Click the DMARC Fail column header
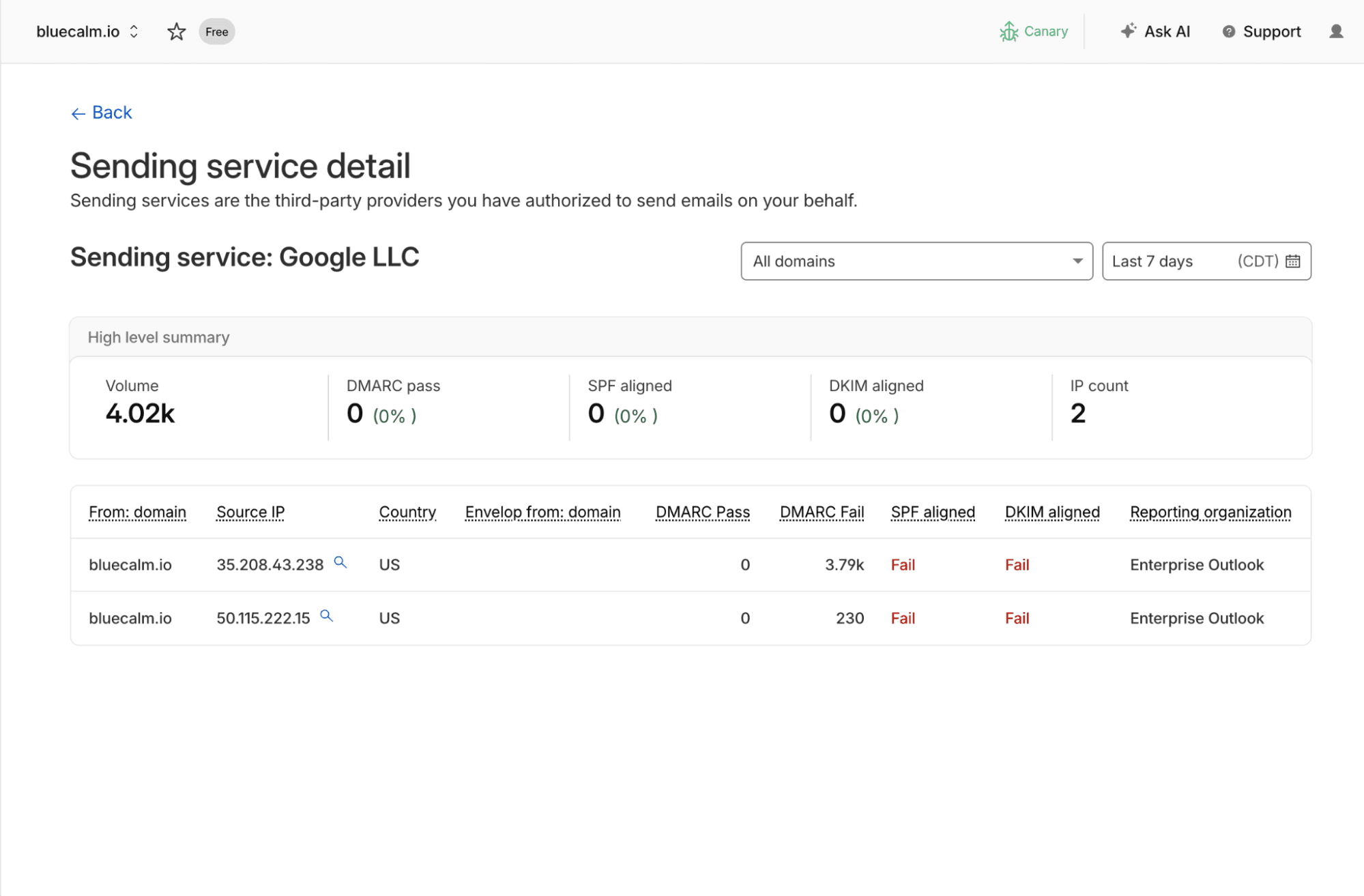 (822, 512)
